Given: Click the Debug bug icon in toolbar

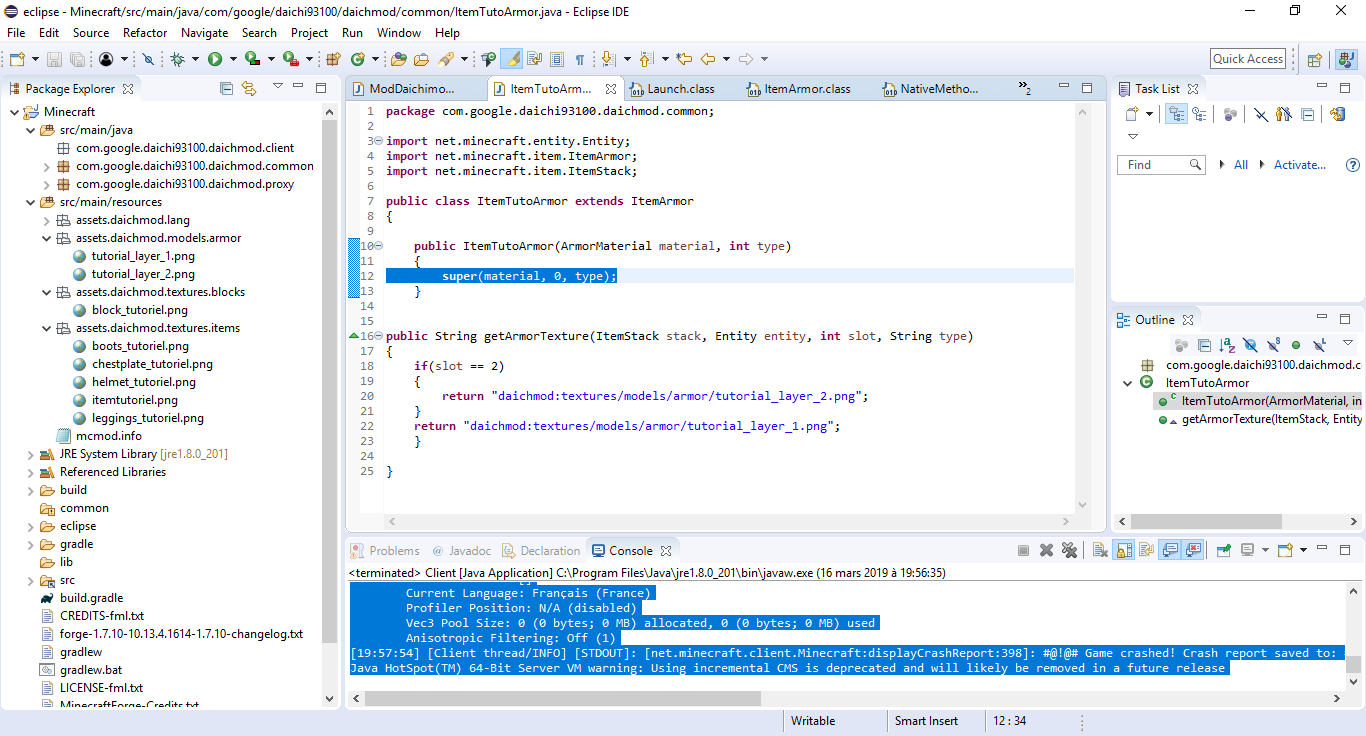Looking at the screenshot, I should [177, 60].
